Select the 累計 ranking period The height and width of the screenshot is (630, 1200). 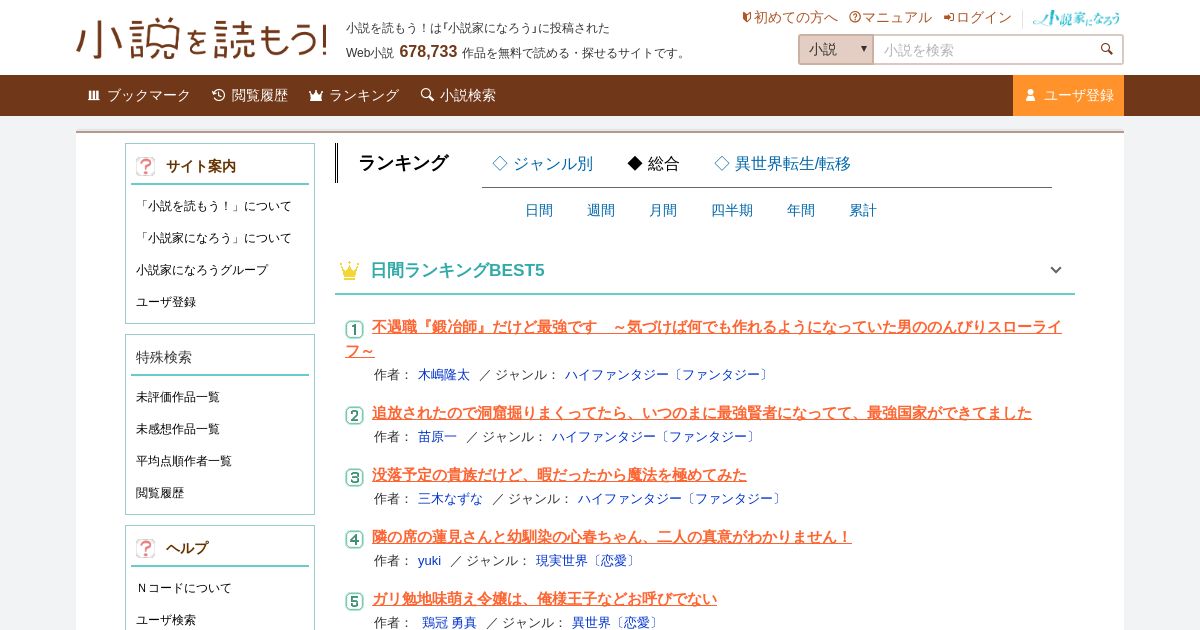pyautogui.click(x=863, y=210)
